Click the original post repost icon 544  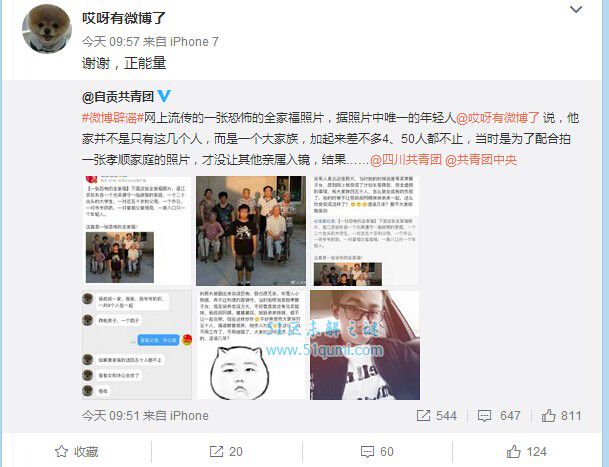coord(436,416)
